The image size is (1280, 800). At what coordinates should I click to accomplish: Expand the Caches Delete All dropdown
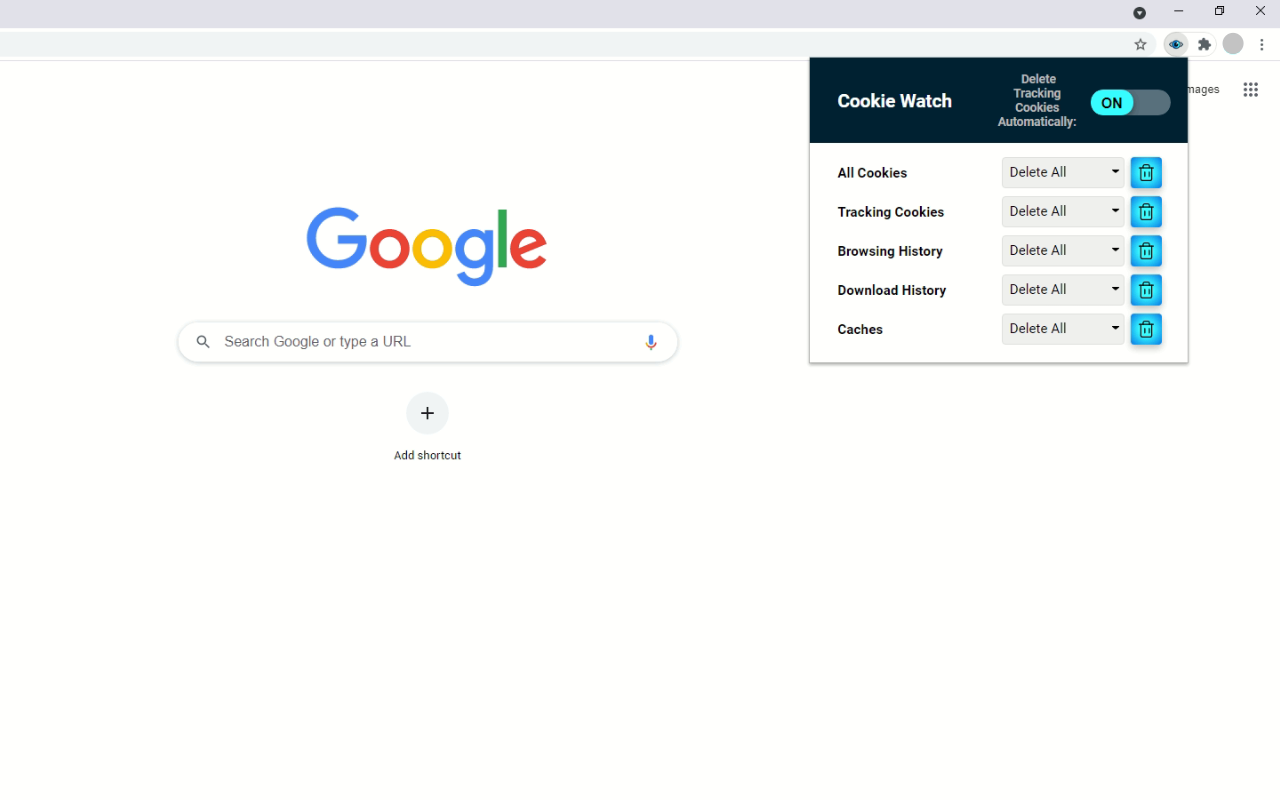[1063, 328]
